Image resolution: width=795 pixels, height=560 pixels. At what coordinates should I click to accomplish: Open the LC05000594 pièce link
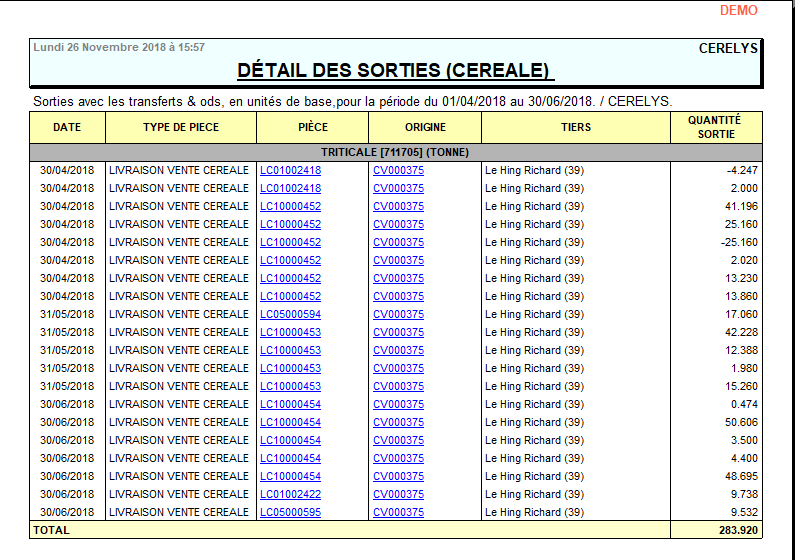pos(290,314)
